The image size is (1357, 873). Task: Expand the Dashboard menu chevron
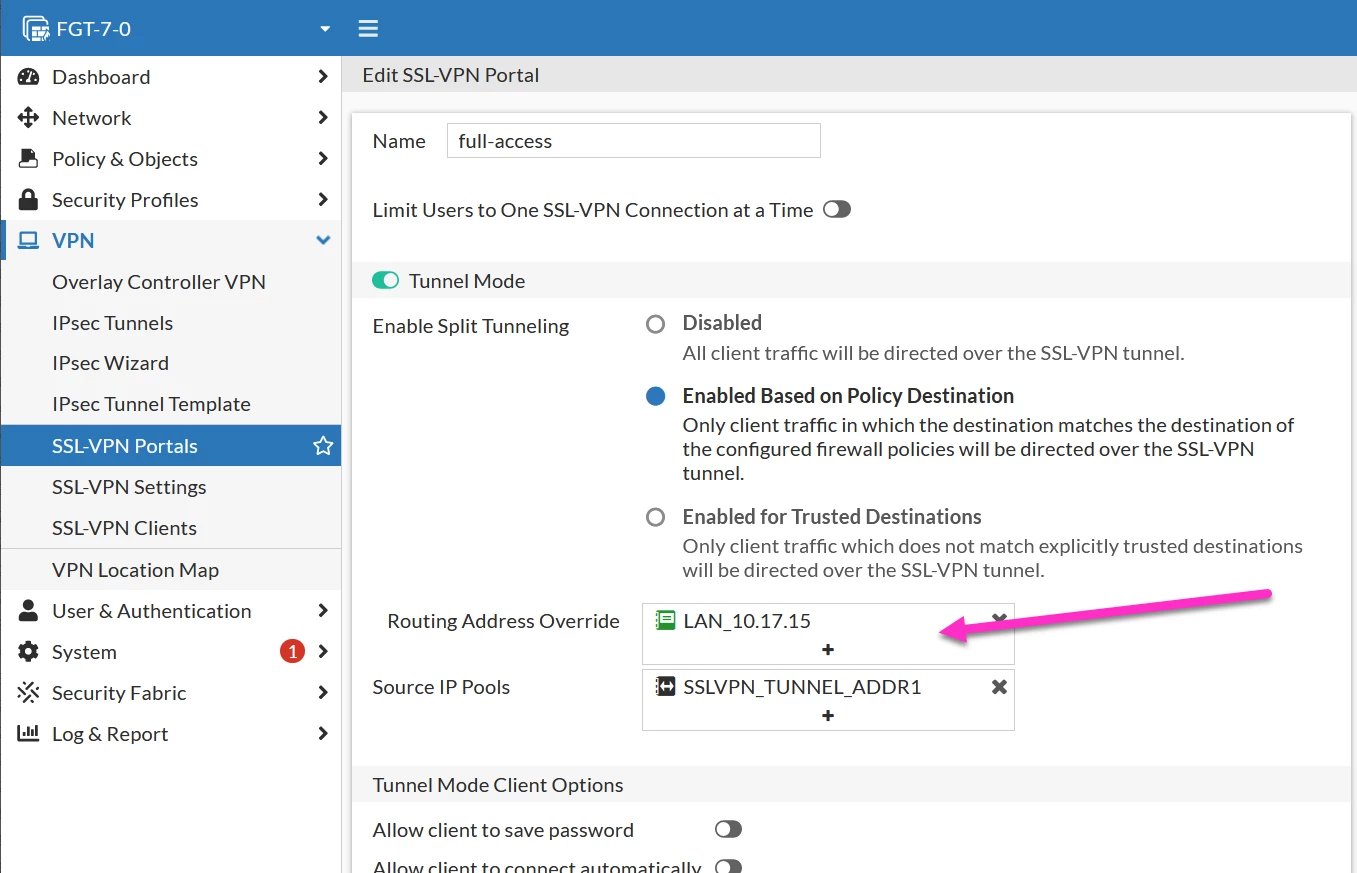click(322, 77)
